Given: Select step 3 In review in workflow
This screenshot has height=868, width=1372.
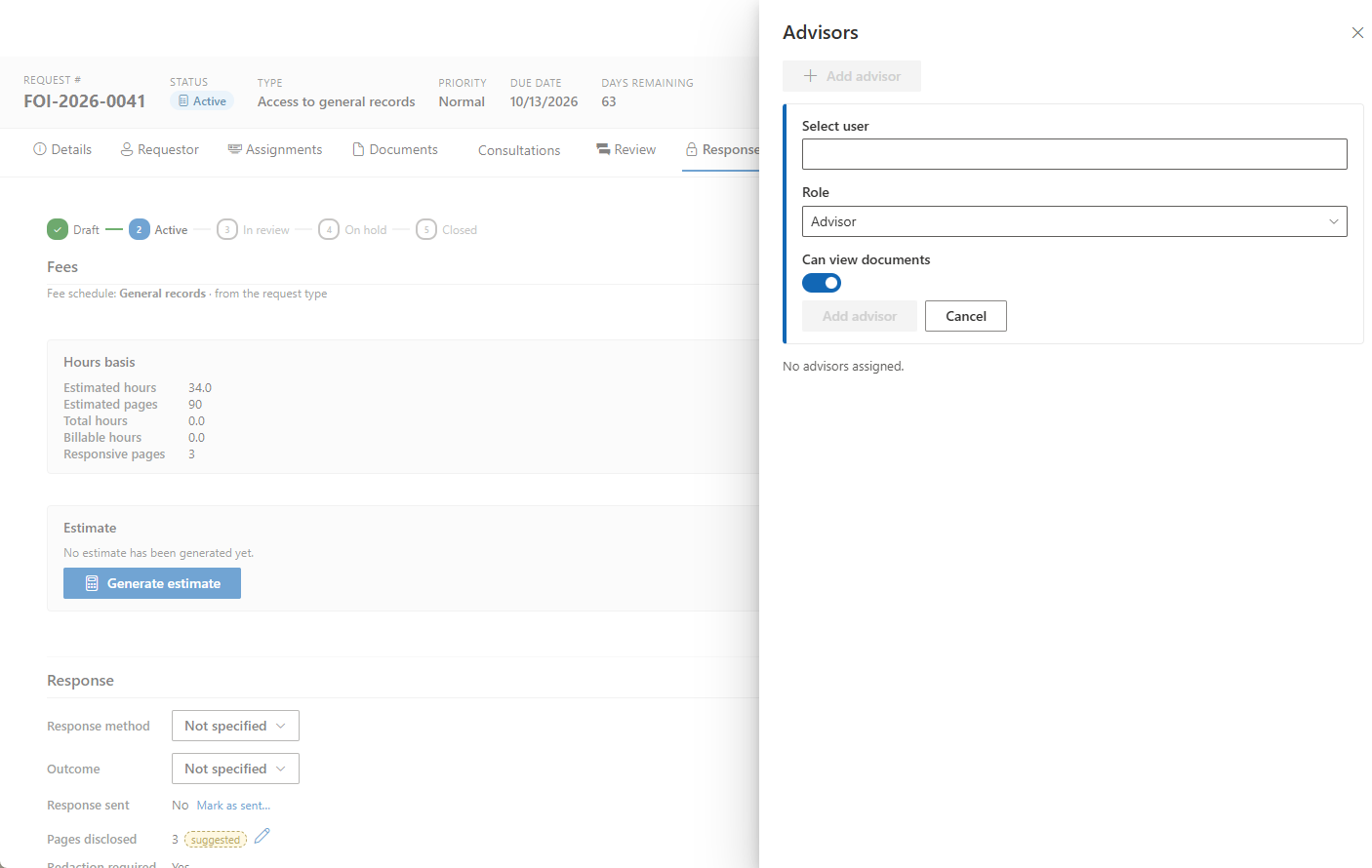Looking at the screenshot, I should coord(227,229).
